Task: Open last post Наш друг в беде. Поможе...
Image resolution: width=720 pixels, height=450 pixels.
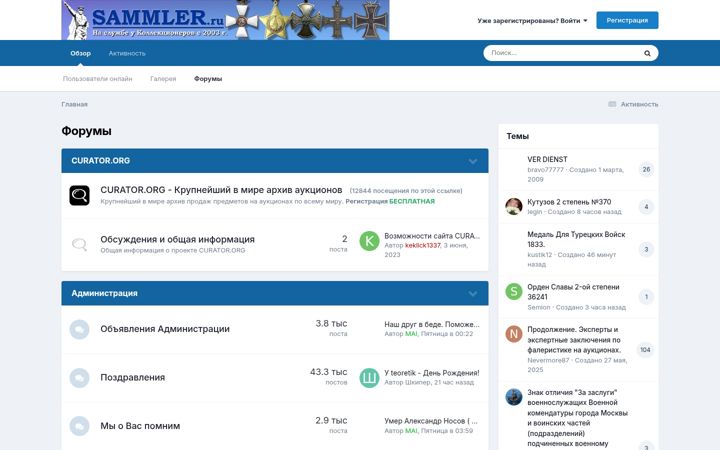Action: 432,324
